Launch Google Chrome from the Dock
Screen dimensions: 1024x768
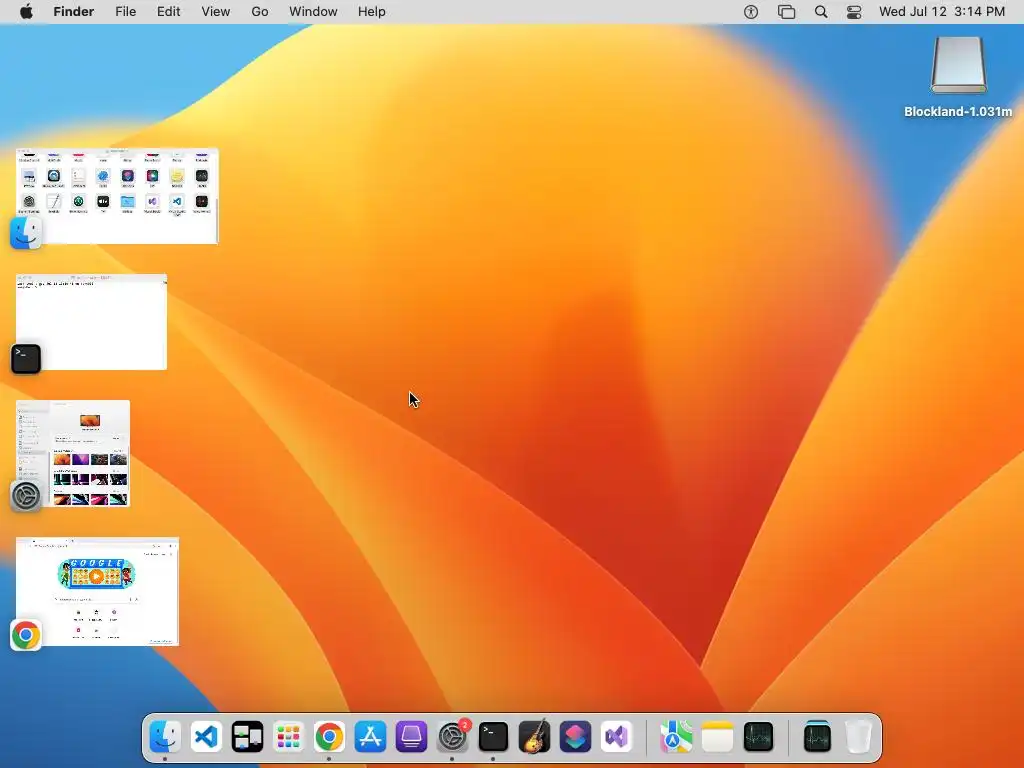coord(329,737)
